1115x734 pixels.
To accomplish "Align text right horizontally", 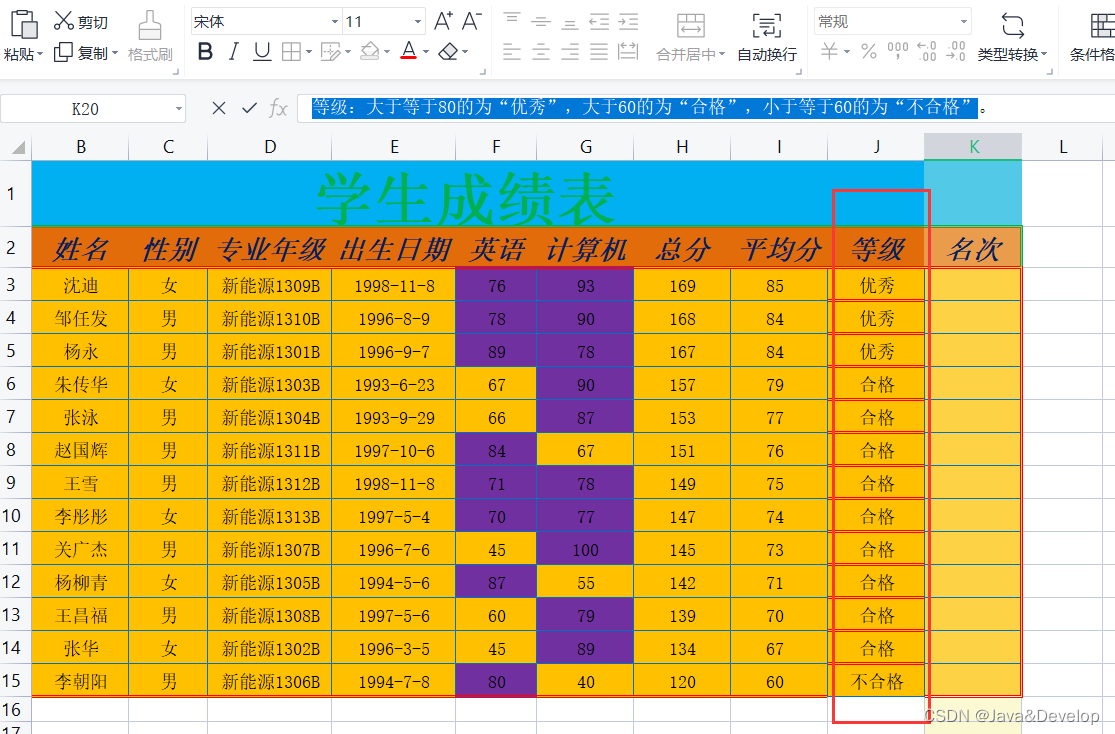I will (x=570, y=52).
